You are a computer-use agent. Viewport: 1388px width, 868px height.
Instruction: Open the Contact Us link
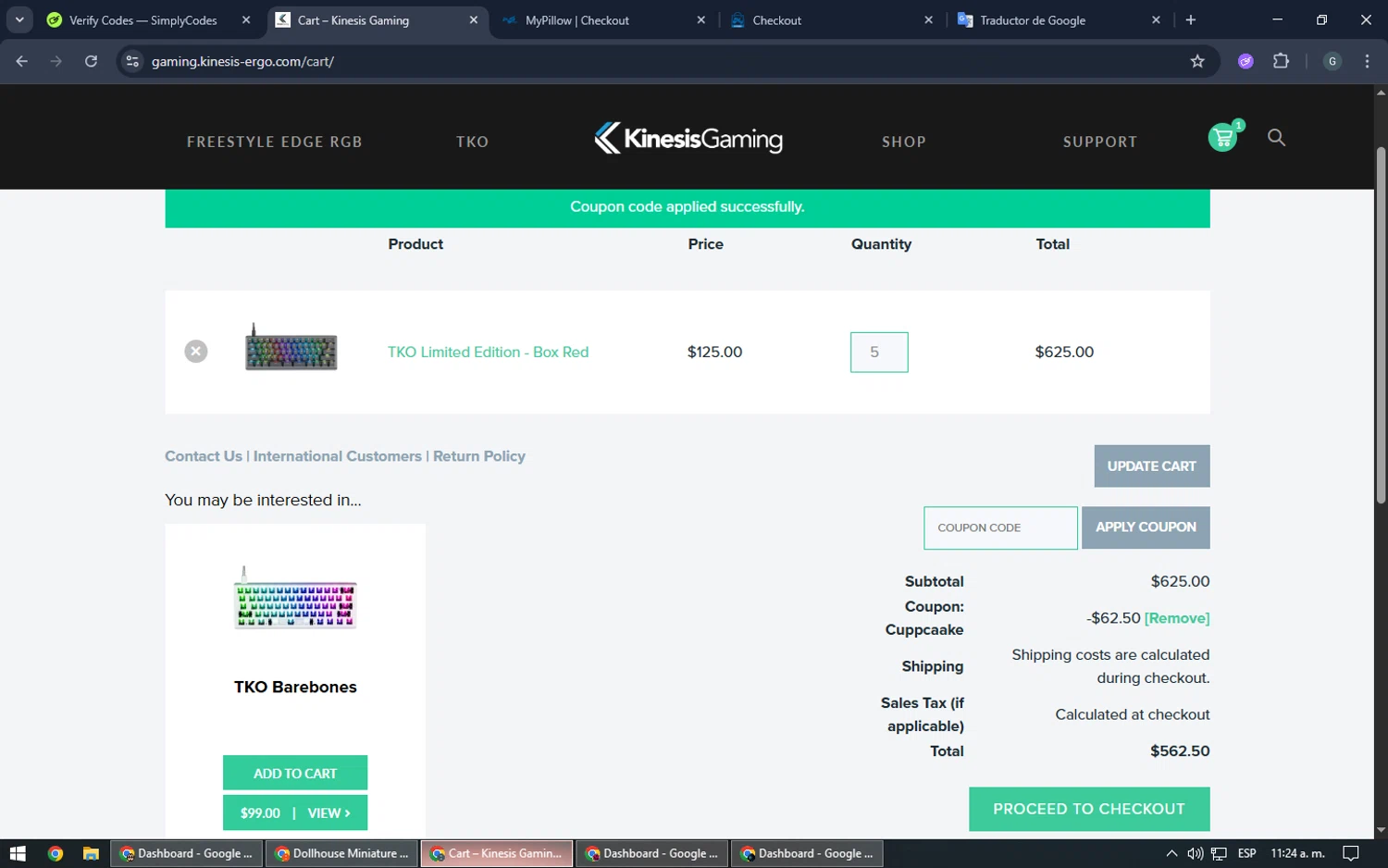pos(204,456)
